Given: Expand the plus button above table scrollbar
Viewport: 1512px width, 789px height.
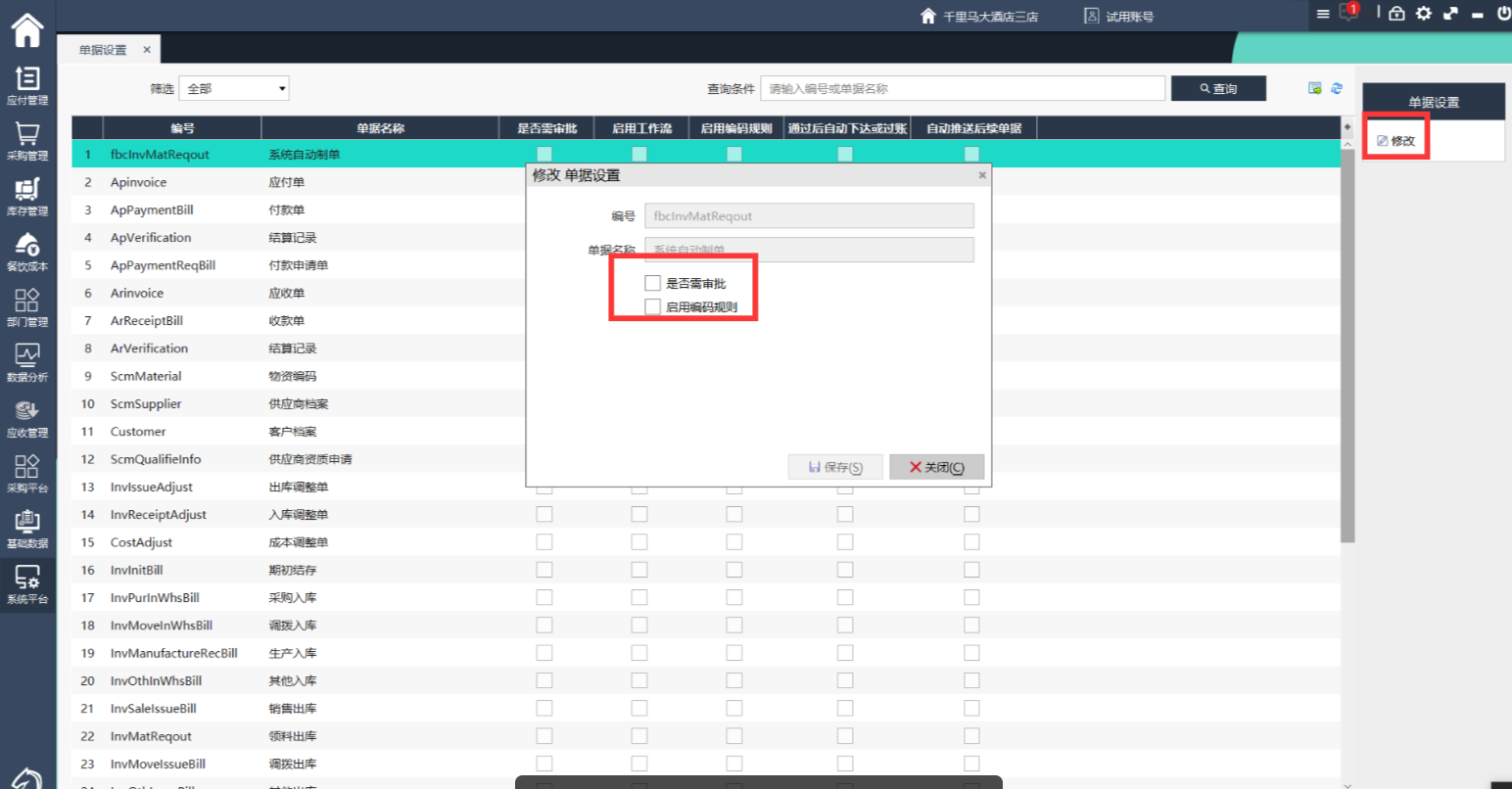Looking at the screenshot, I should [x=1347, y=128].
